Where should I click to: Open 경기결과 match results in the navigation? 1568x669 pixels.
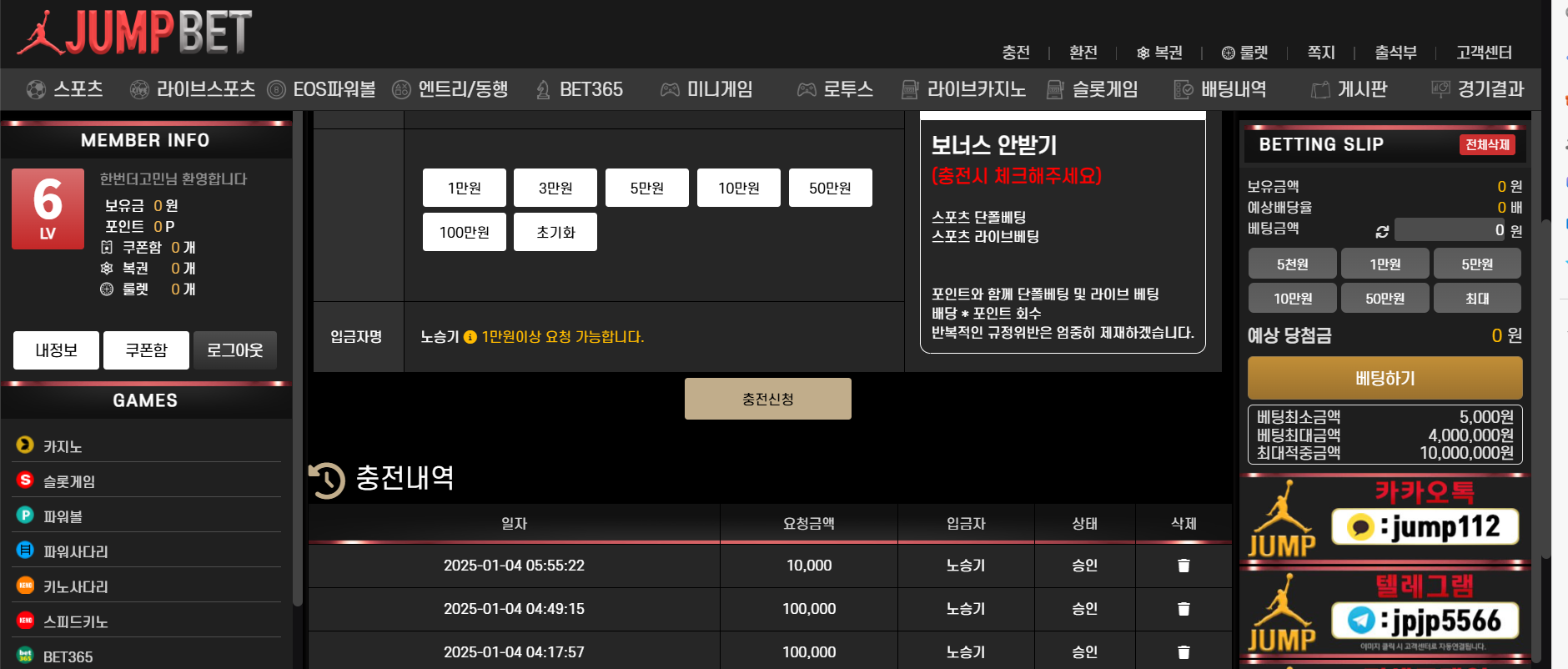[x=1477, y=89]
